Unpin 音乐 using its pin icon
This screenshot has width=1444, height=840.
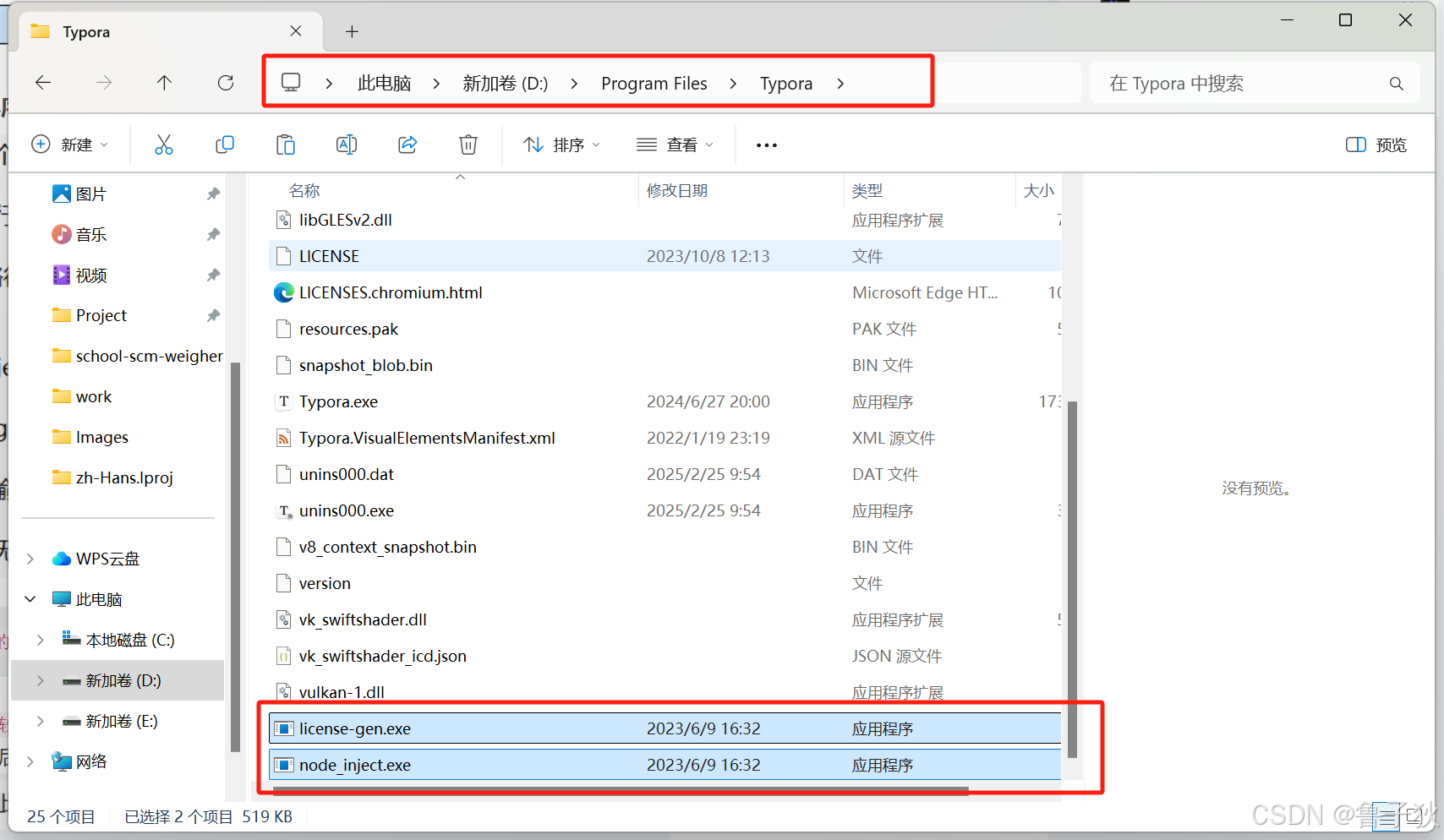213,234
